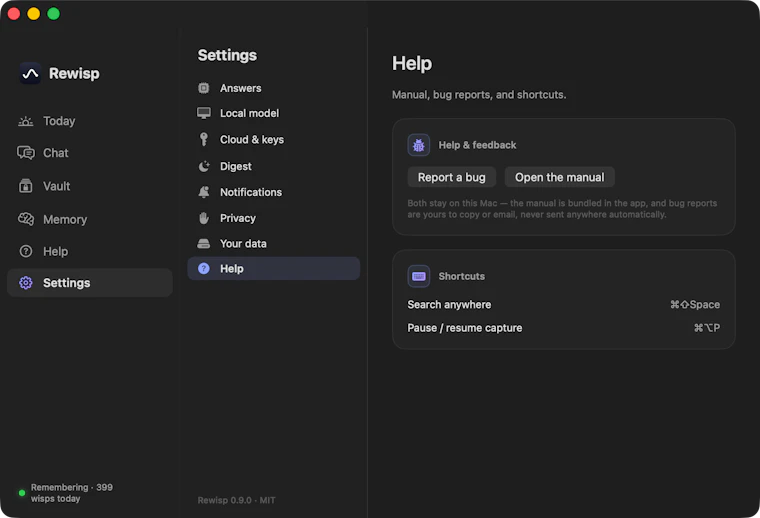Viewport: 760px width, 518px height.
Task: Click the Search anywhere shortcut row
Action: point(563,304)
